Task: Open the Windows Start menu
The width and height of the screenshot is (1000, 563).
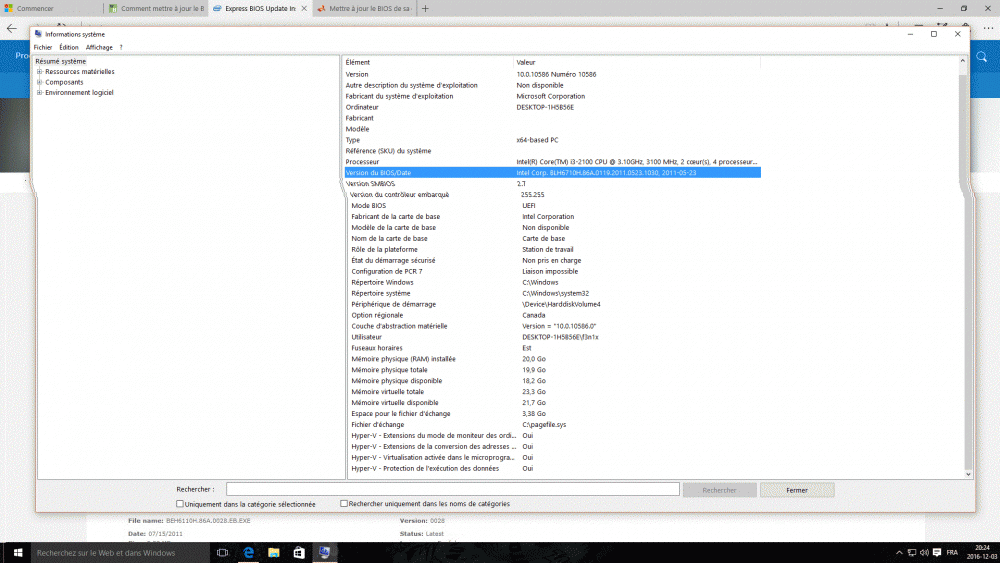Action: [x=18, y=553]
